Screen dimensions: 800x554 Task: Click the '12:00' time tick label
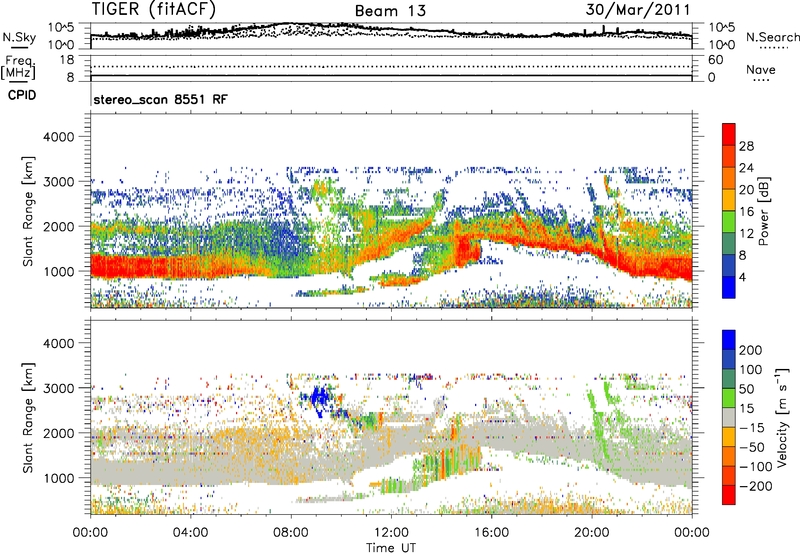pyautogui.click(x=391, y=533)
